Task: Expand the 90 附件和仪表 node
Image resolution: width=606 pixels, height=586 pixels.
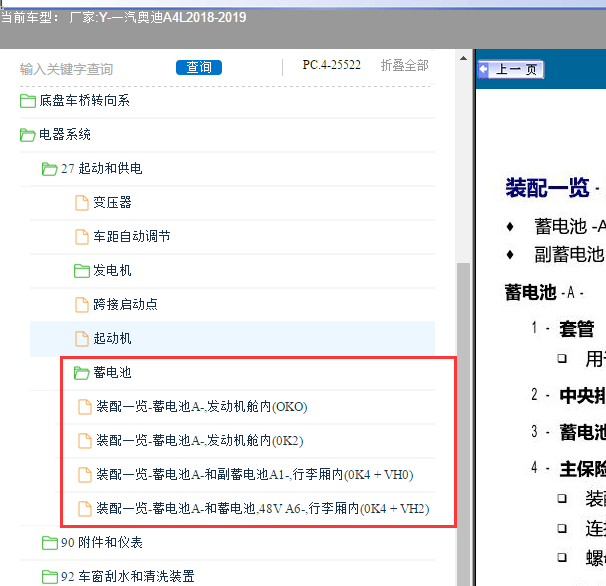Action: click(102, 543)
